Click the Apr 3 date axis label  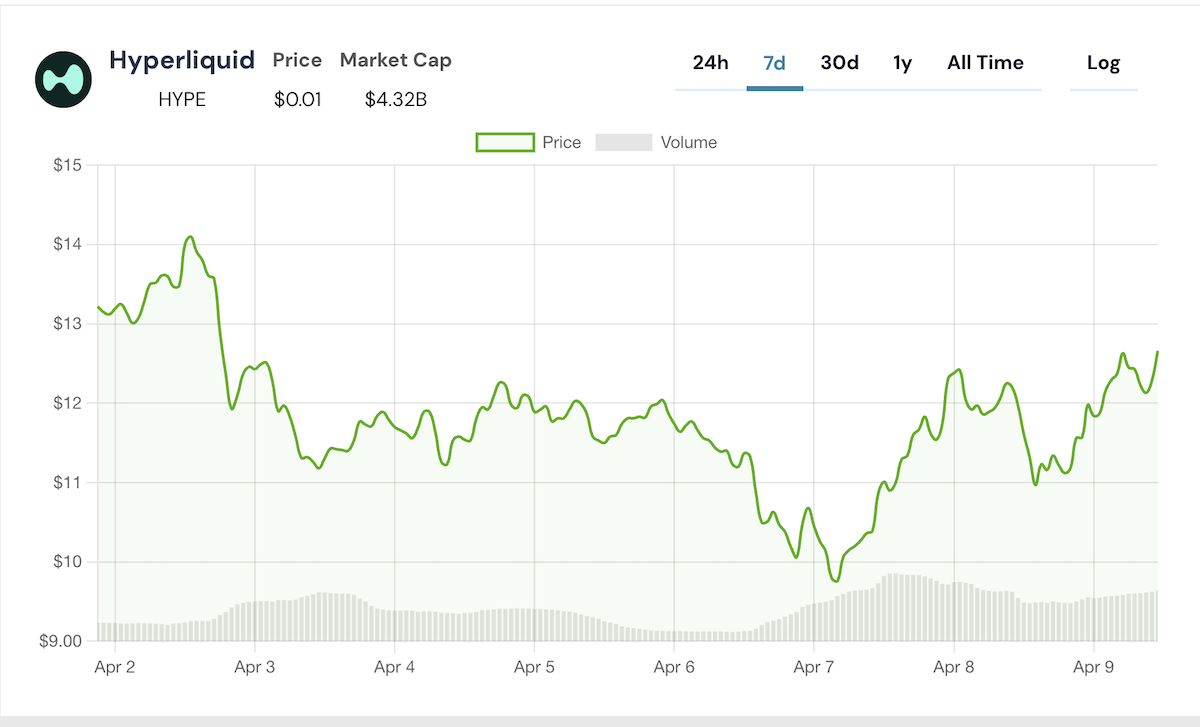[254, 668]
